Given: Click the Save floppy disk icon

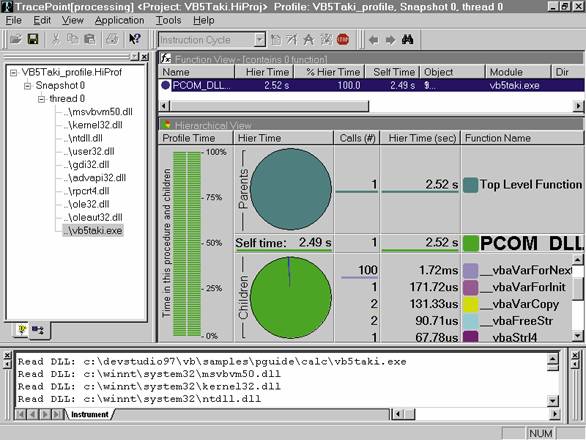Looking at the screenshot, I should (33, 39).
